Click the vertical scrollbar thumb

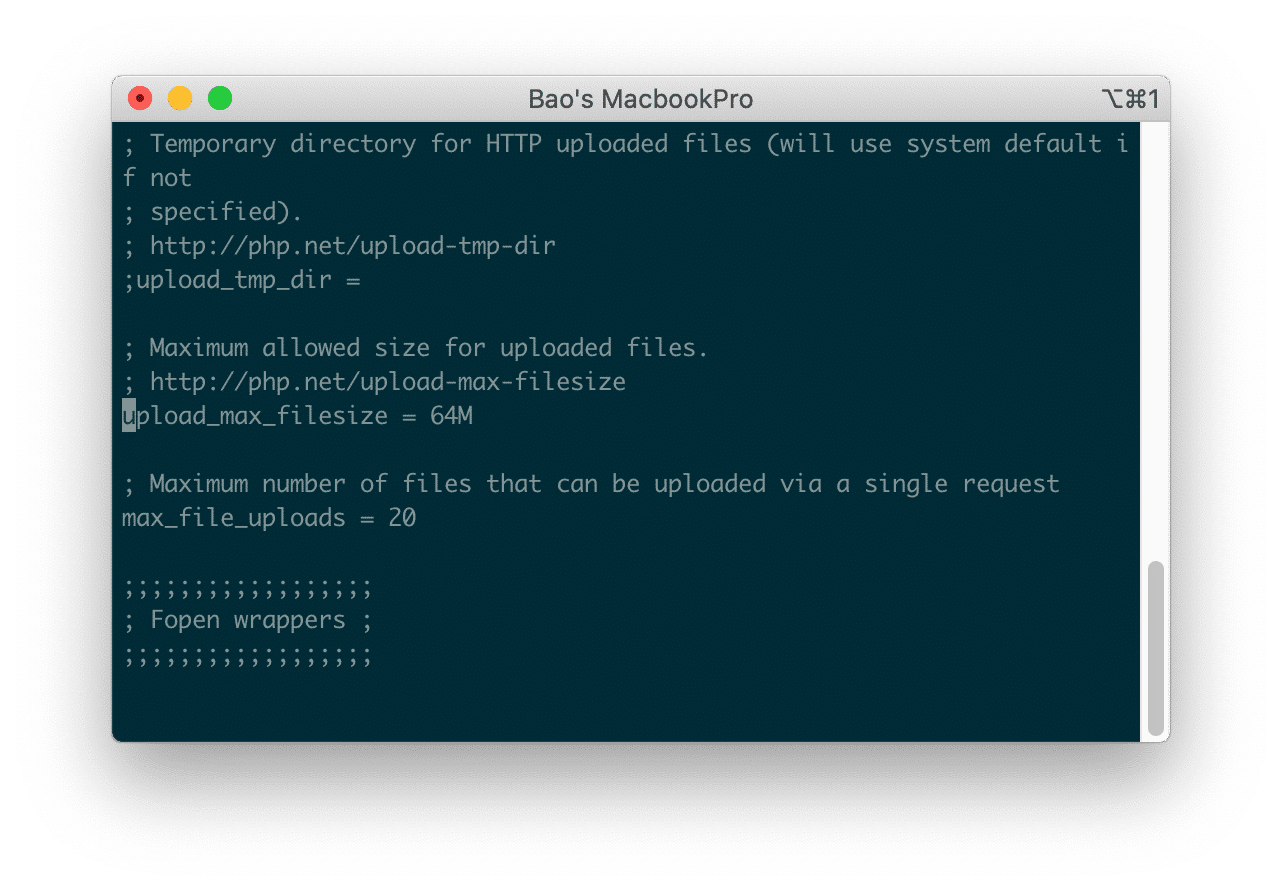[x=1155, y=647]
